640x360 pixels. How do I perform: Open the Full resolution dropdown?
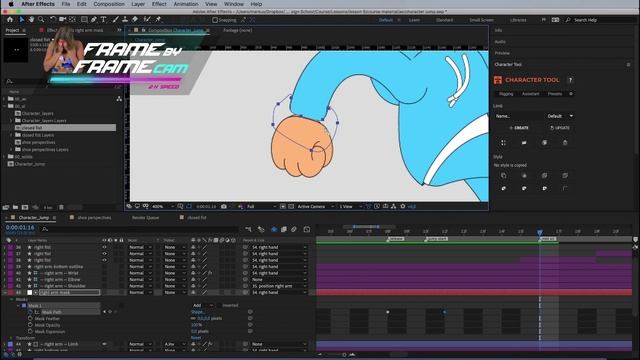pyautogui.click(x=261, y=207)
